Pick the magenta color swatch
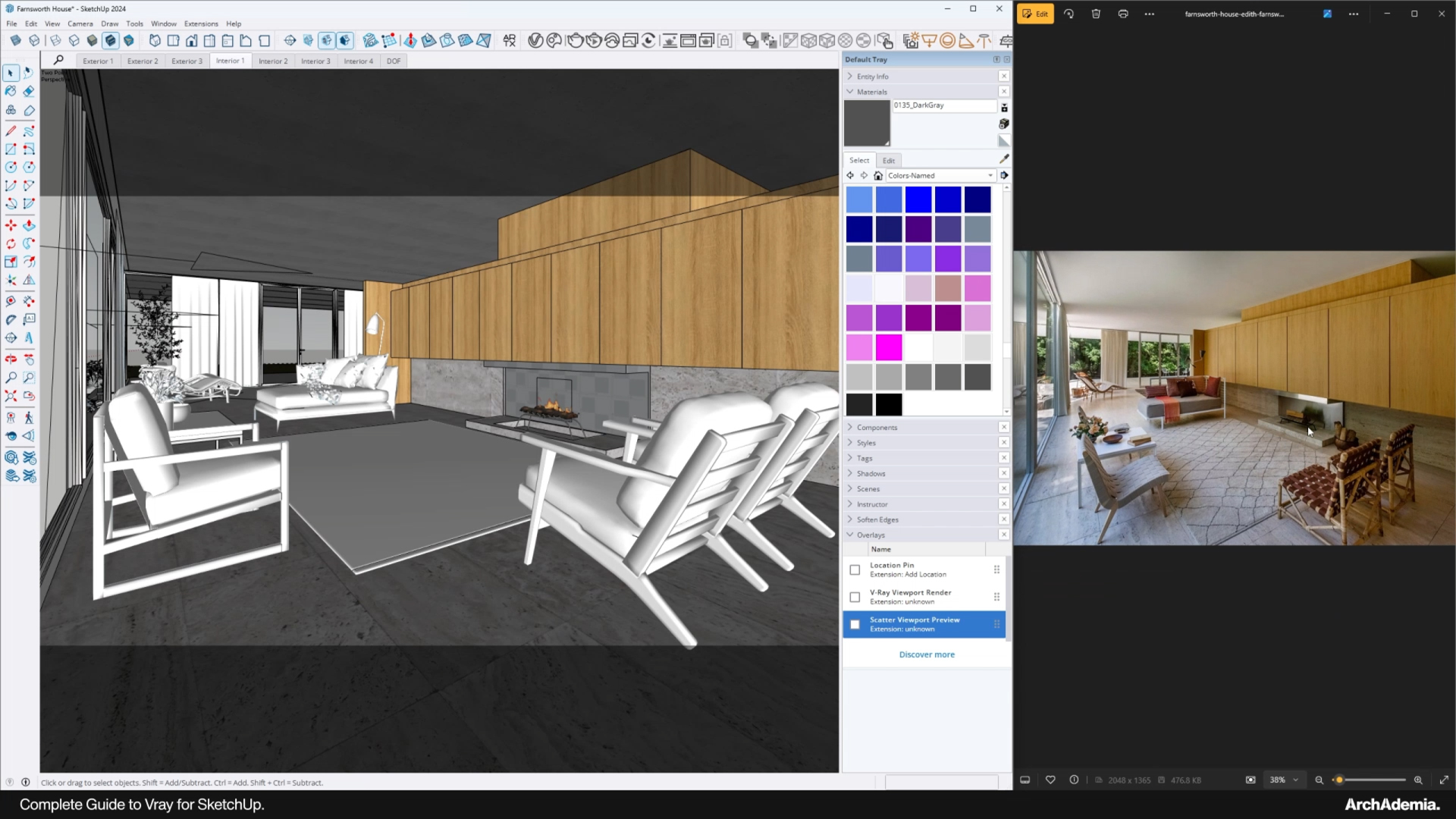This screenshot has height=819, width=1456. click(x=889, y=347)
